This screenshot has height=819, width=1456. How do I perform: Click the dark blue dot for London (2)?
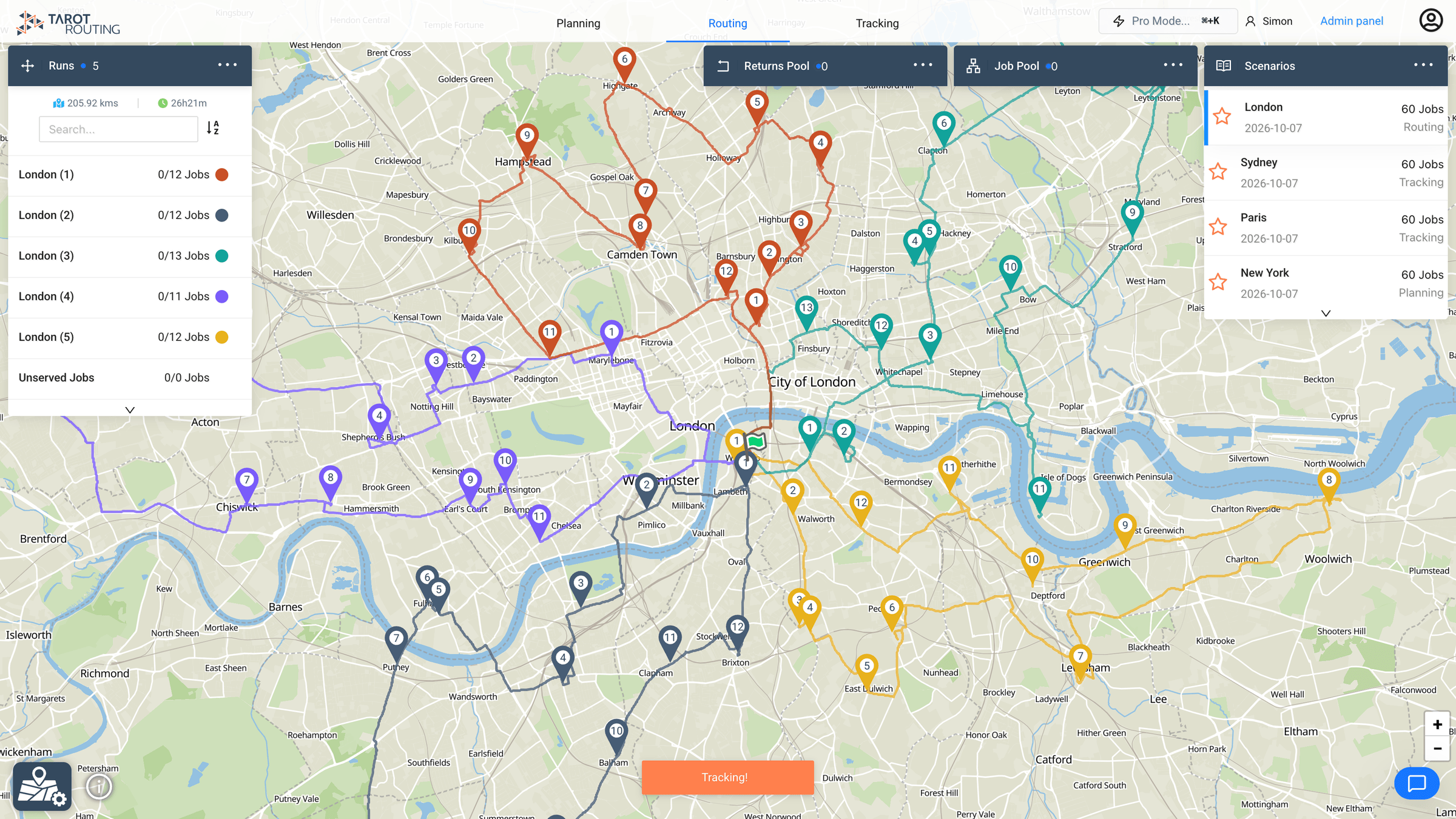point(222,215)
